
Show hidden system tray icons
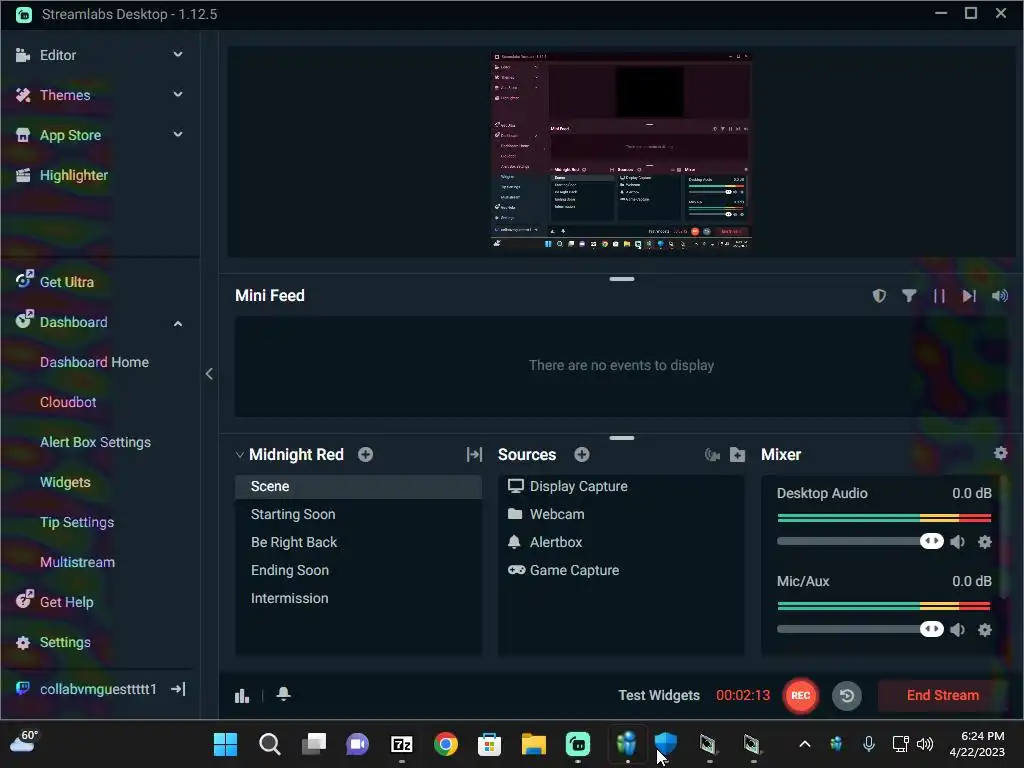click(x=805, y=744)
